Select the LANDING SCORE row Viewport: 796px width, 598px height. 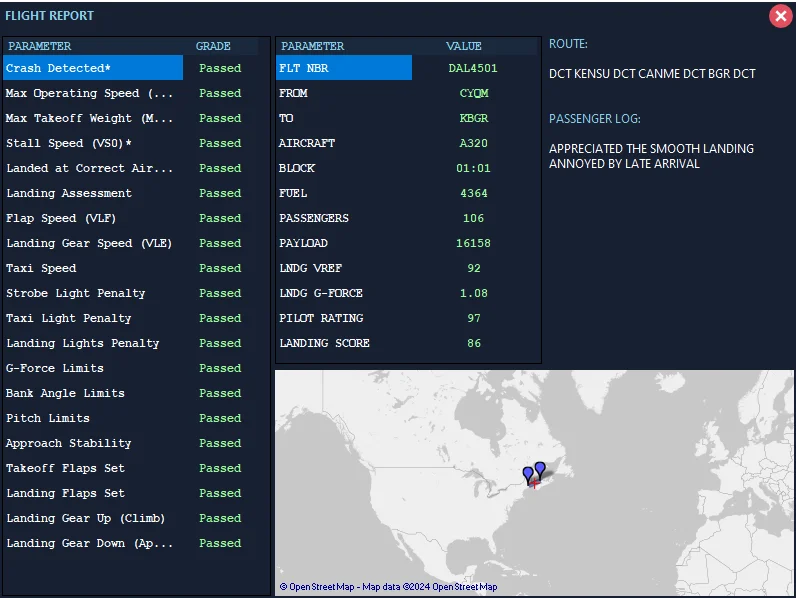(x=406, y=343)
